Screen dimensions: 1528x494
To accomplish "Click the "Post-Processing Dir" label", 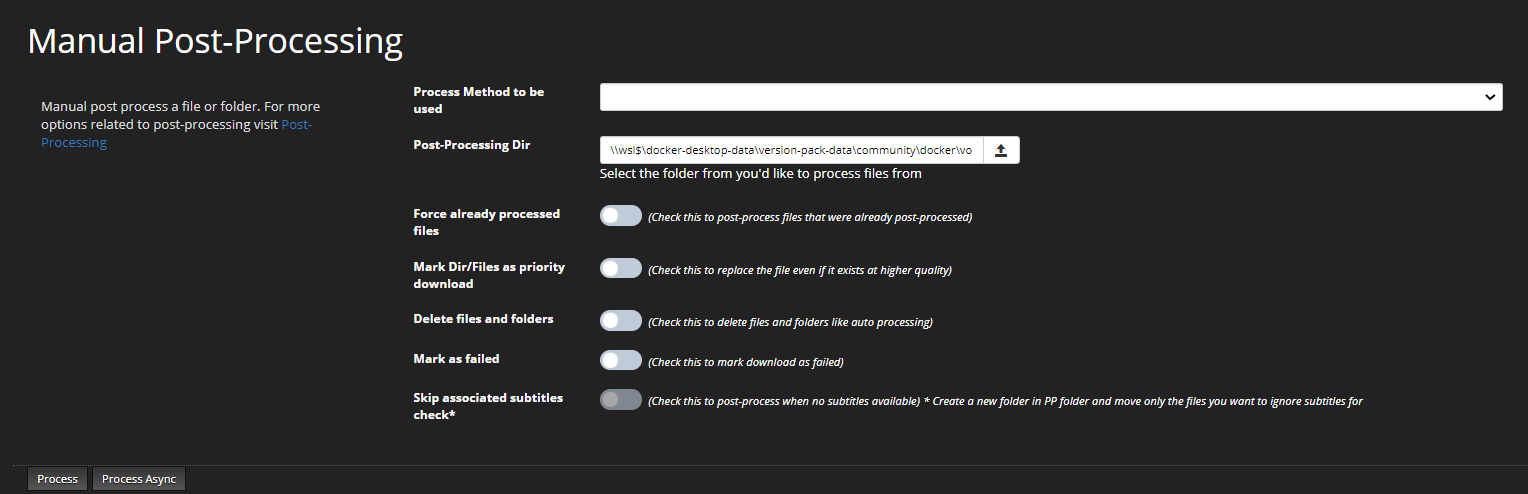I will pos(471,145).
